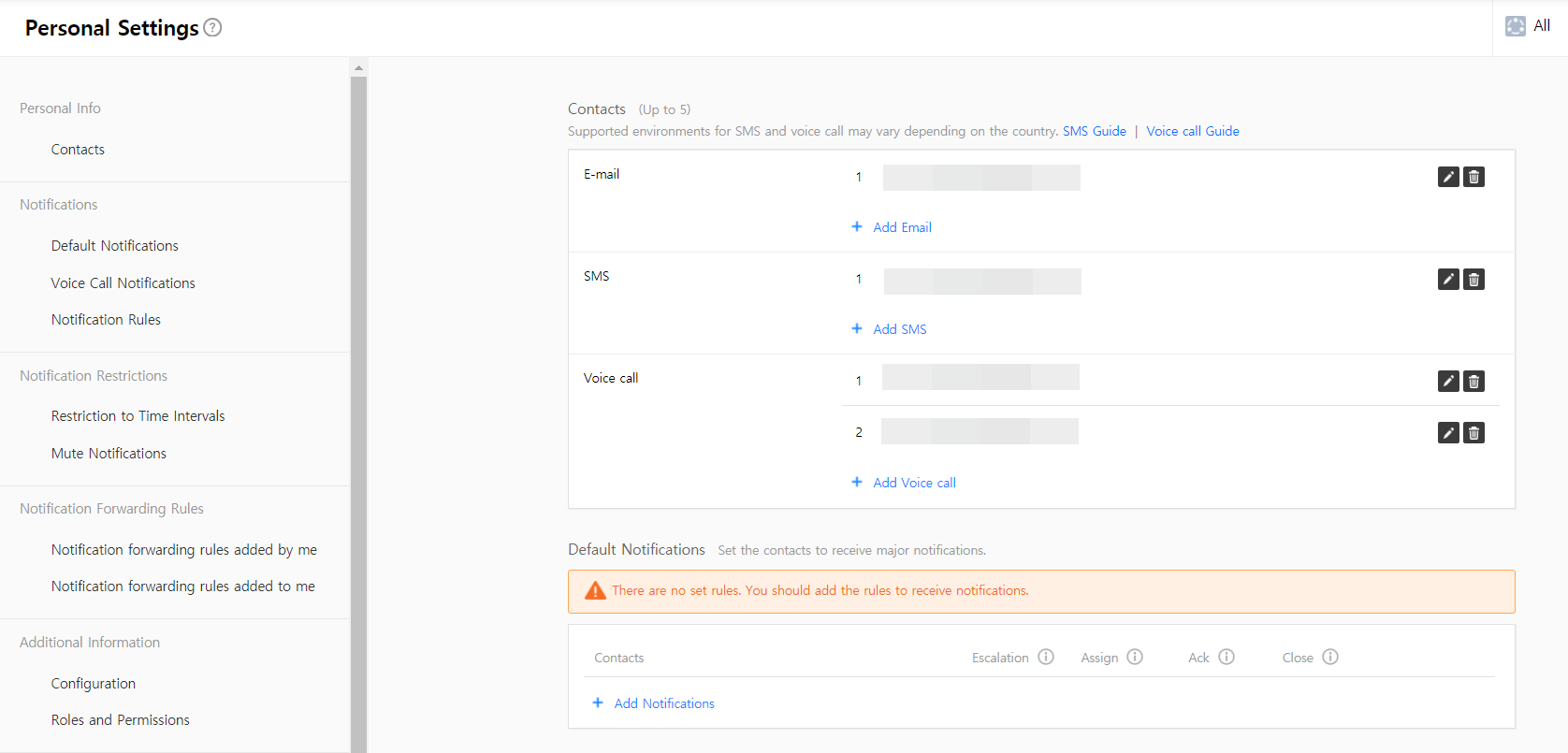Edit the SMS contact entry
Image resolution: width=1568 pixels, height=753 pixels.
point(1447,279)
